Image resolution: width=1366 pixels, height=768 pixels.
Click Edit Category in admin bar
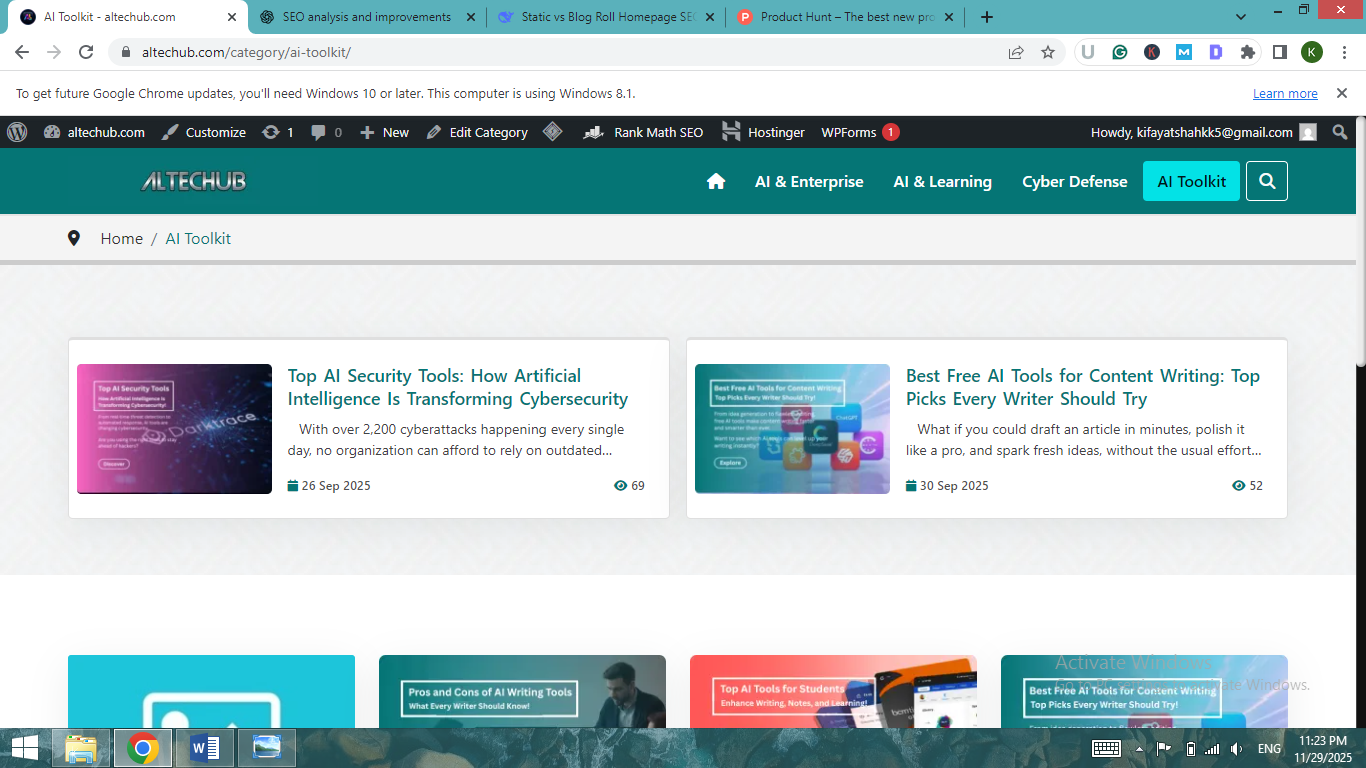[x=477, y=132]
